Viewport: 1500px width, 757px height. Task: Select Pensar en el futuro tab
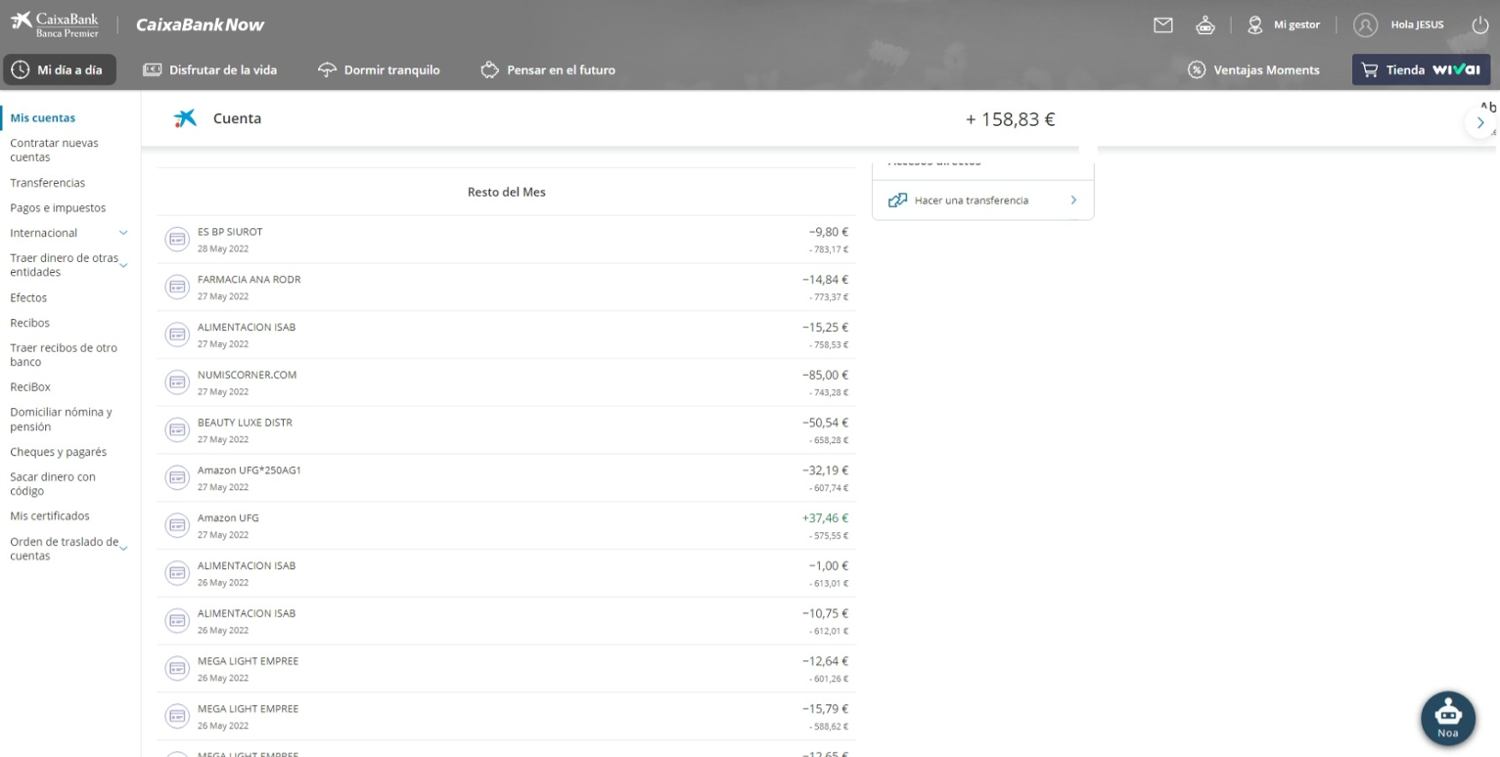point(548,70)
